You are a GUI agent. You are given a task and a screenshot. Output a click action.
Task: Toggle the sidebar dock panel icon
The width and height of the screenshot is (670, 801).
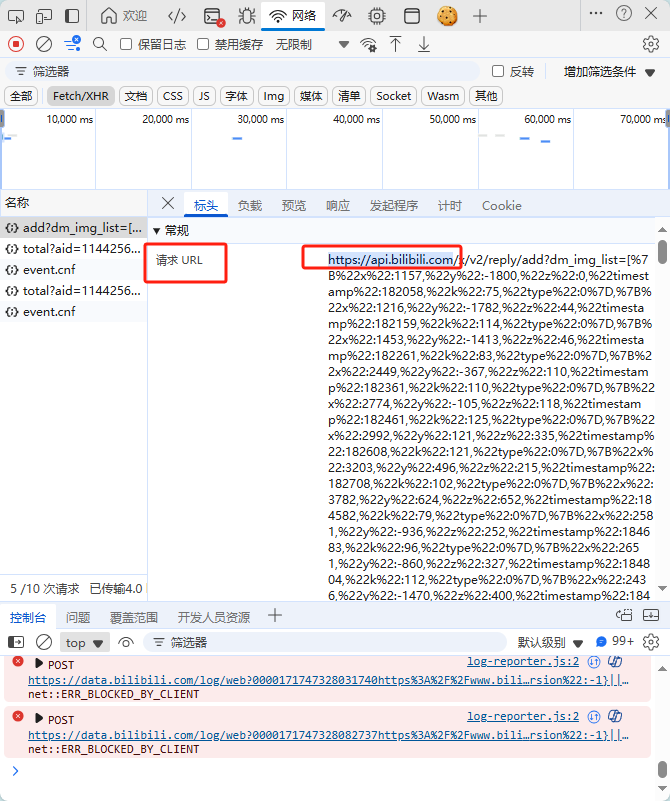coord(72,16)
